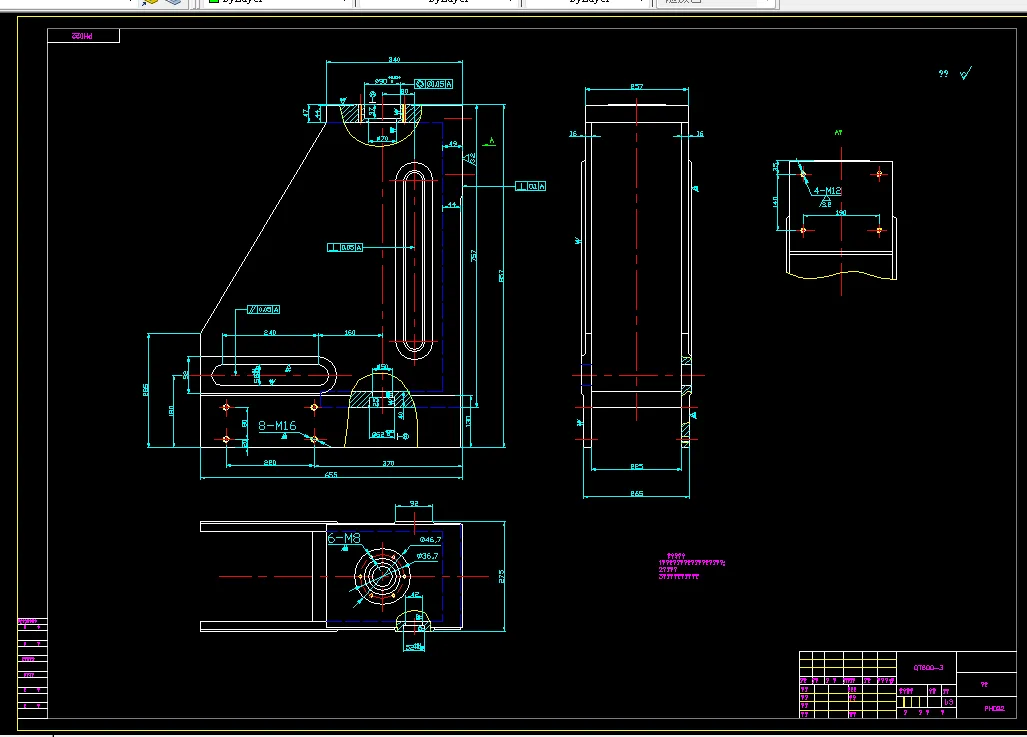Open the linetype ByLayer dropdown in middle toolbar

pos(438,3)
